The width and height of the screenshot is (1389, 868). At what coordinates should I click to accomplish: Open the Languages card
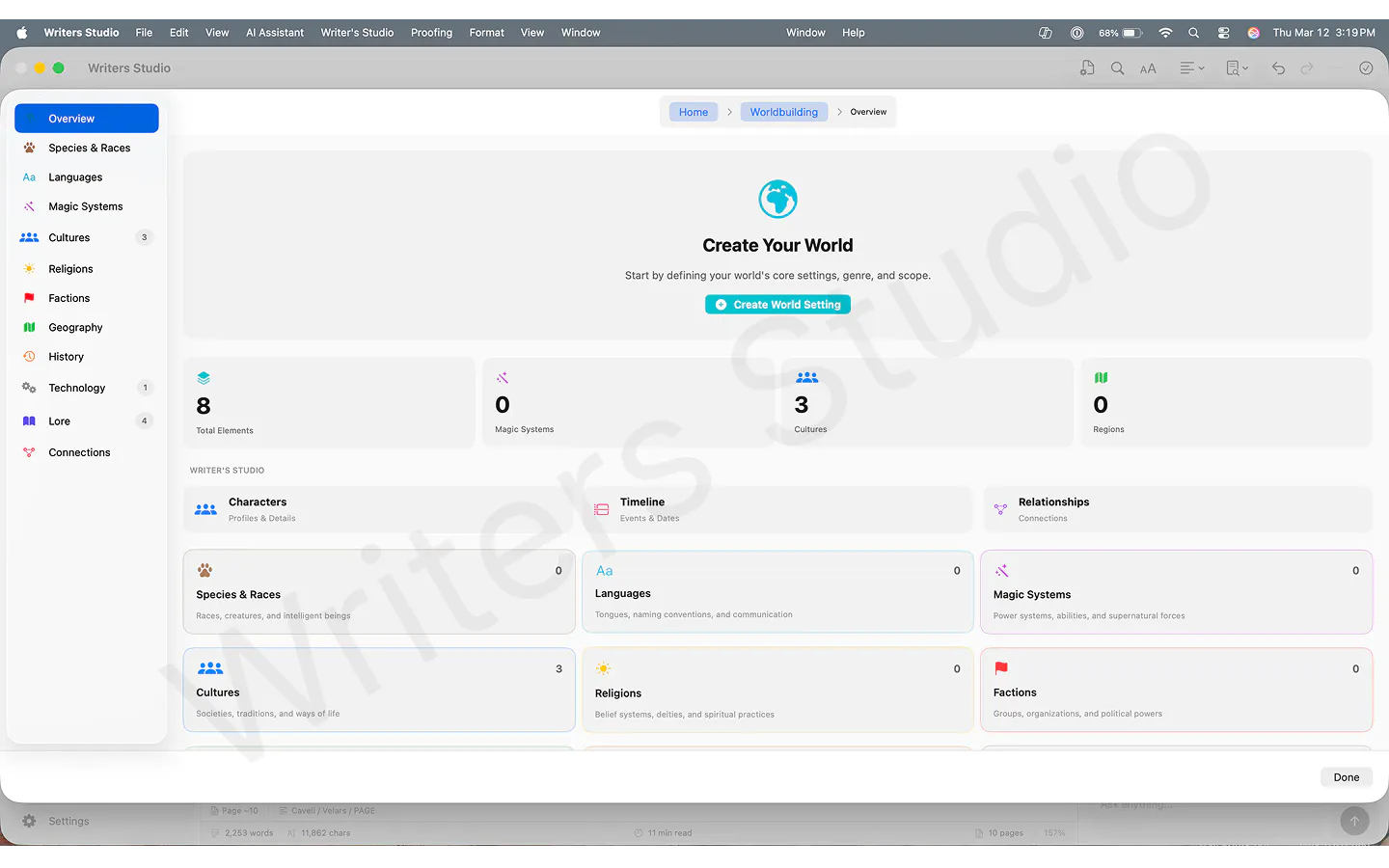click(777, 592)
